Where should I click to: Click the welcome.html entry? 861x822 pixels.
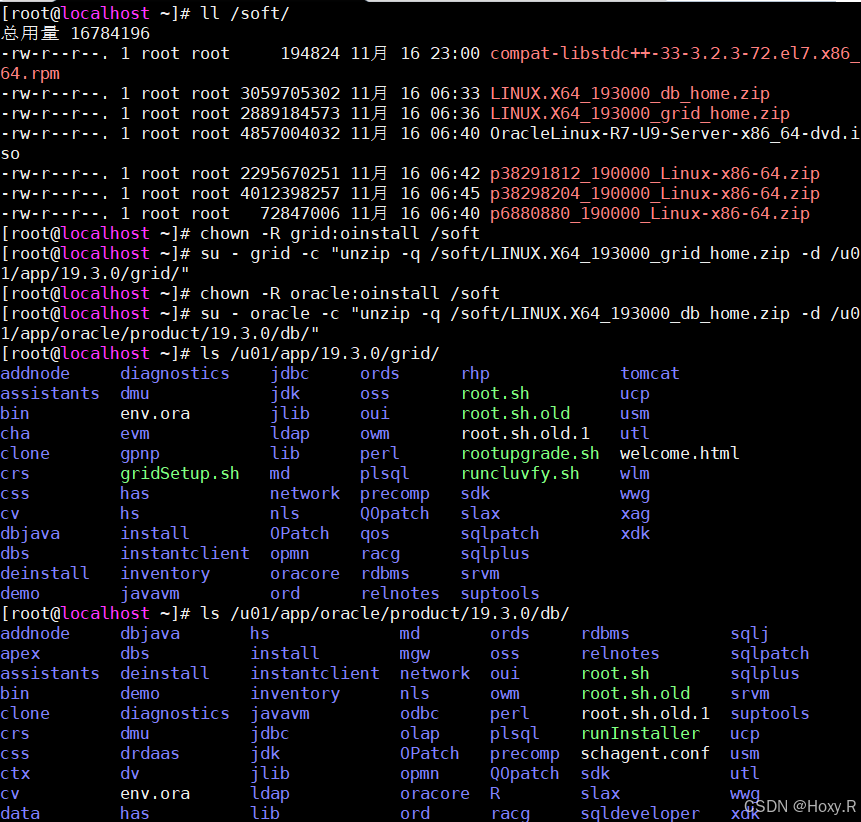[680, 454]
